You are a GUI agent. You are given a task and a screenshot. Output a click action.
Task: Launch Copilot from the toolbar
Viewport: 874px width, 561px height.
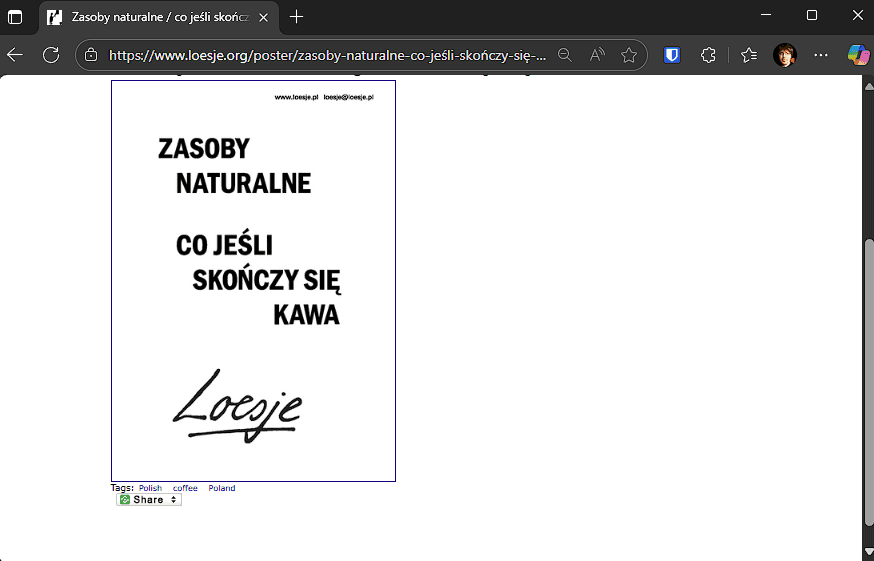pos(857,55)
